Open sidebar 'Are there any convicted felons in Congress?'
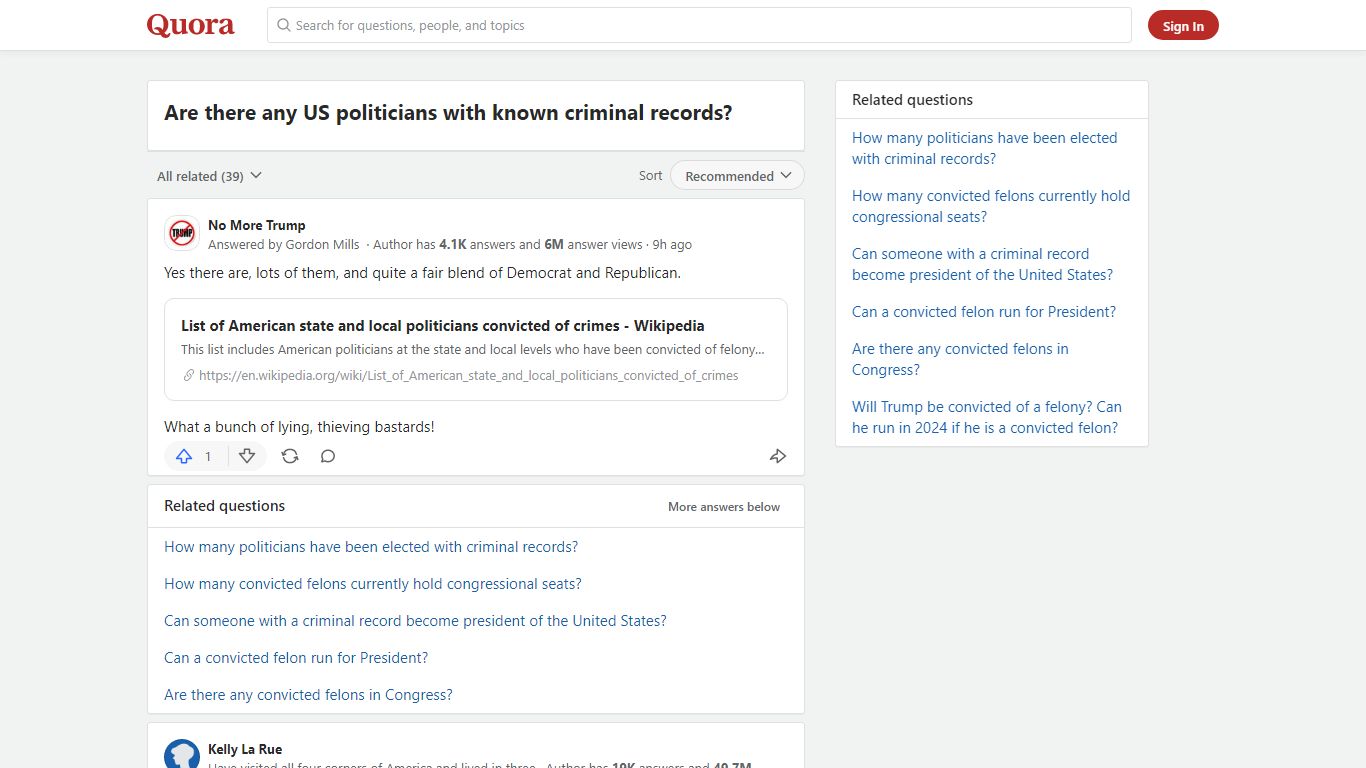Image resolution: width=1366 pixels, height=768 pixels. pyautogui.click(x=960, y=359)
